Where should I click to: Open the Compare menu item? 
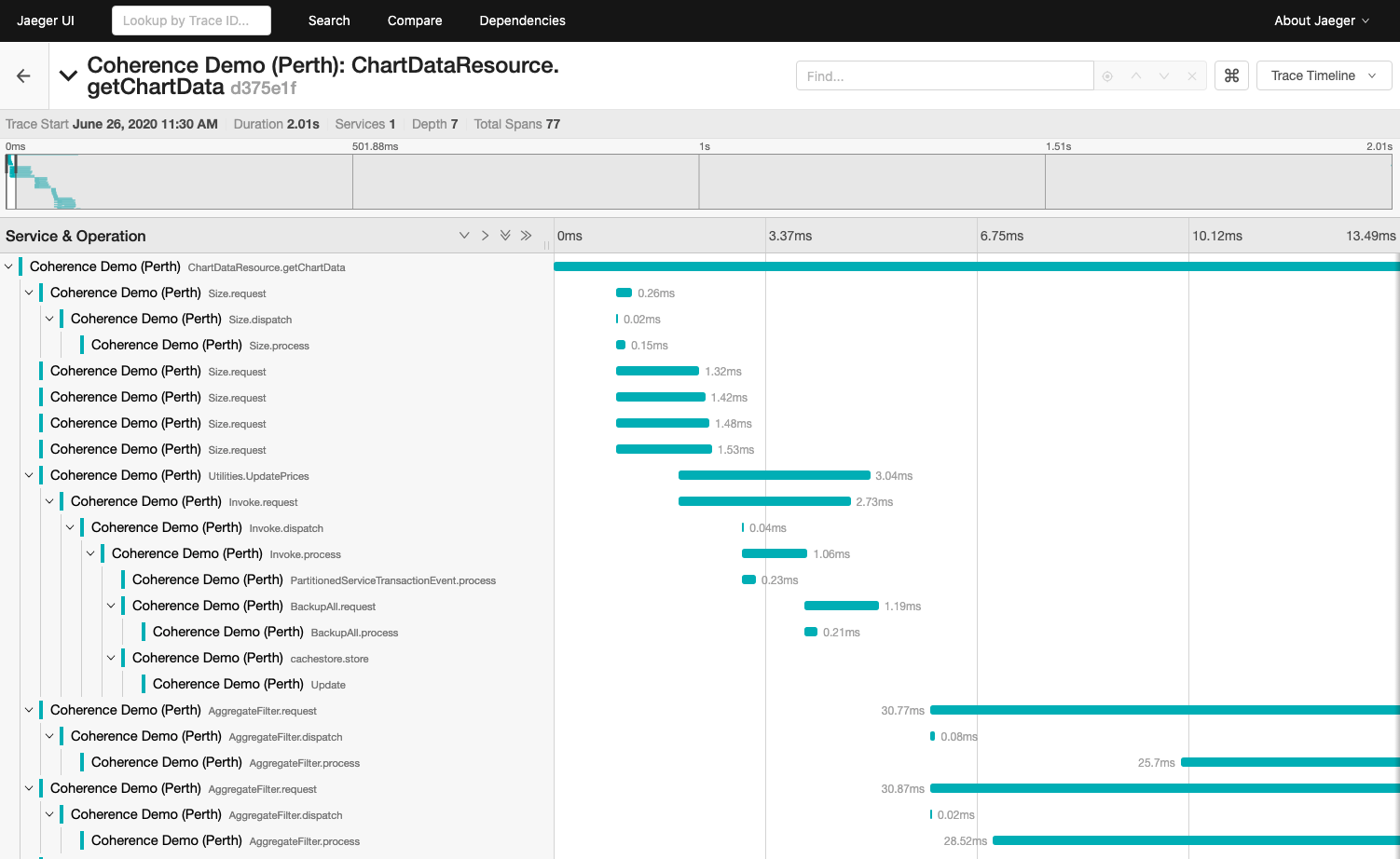415,20
